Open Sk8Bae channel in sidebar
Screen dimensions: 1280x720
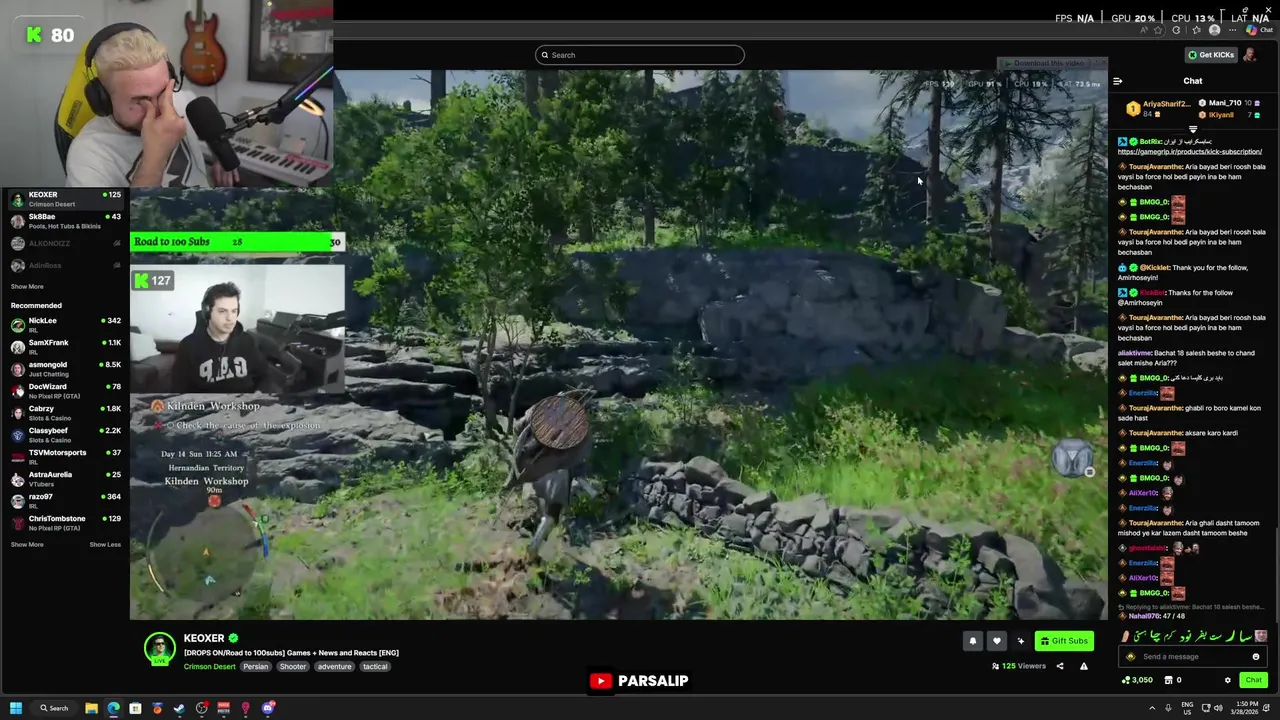pos(65,221)
